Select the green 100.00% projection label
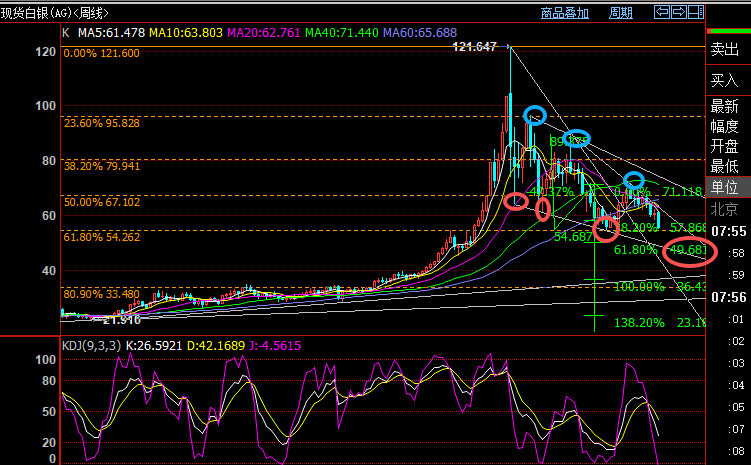The image size is (751, 465). coord(639,287)
